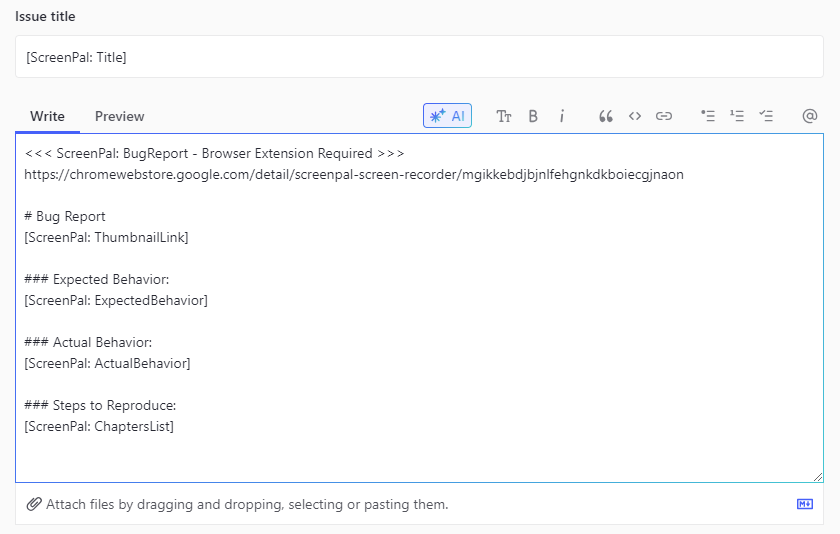The height and width of the screenshot is (534, 840).
Task: Select the Write tab
Action: [x=47, y=116]
